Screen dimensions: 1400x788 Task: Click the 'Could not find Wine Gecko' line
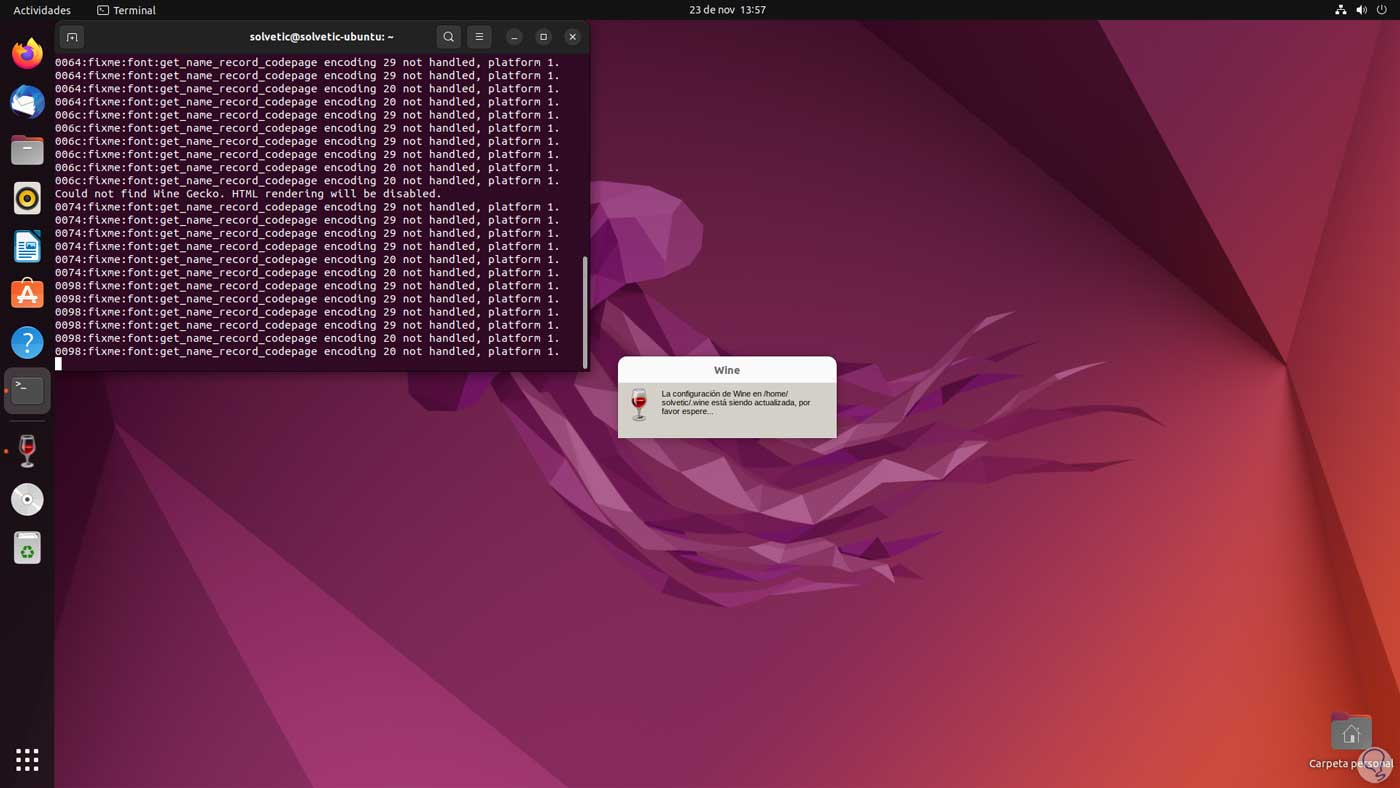pyautogui.click(x=248, y=194)
